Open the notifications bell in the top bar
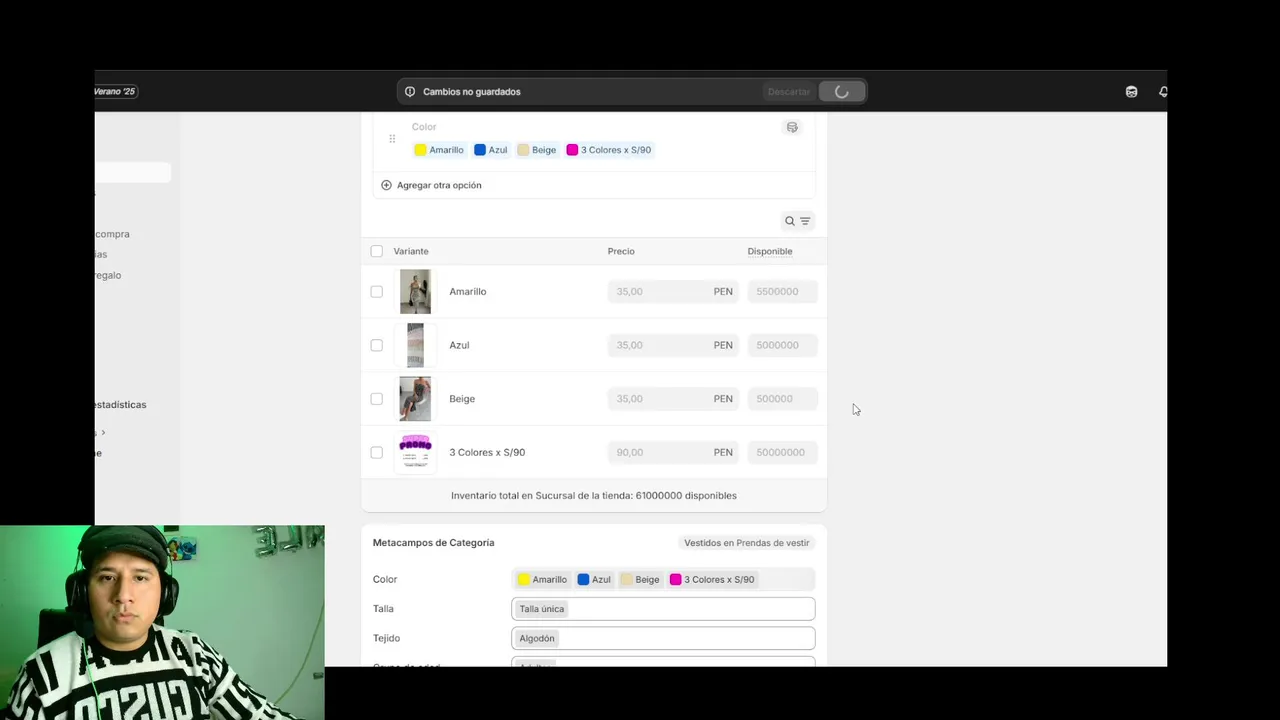 pos(1162,92)
